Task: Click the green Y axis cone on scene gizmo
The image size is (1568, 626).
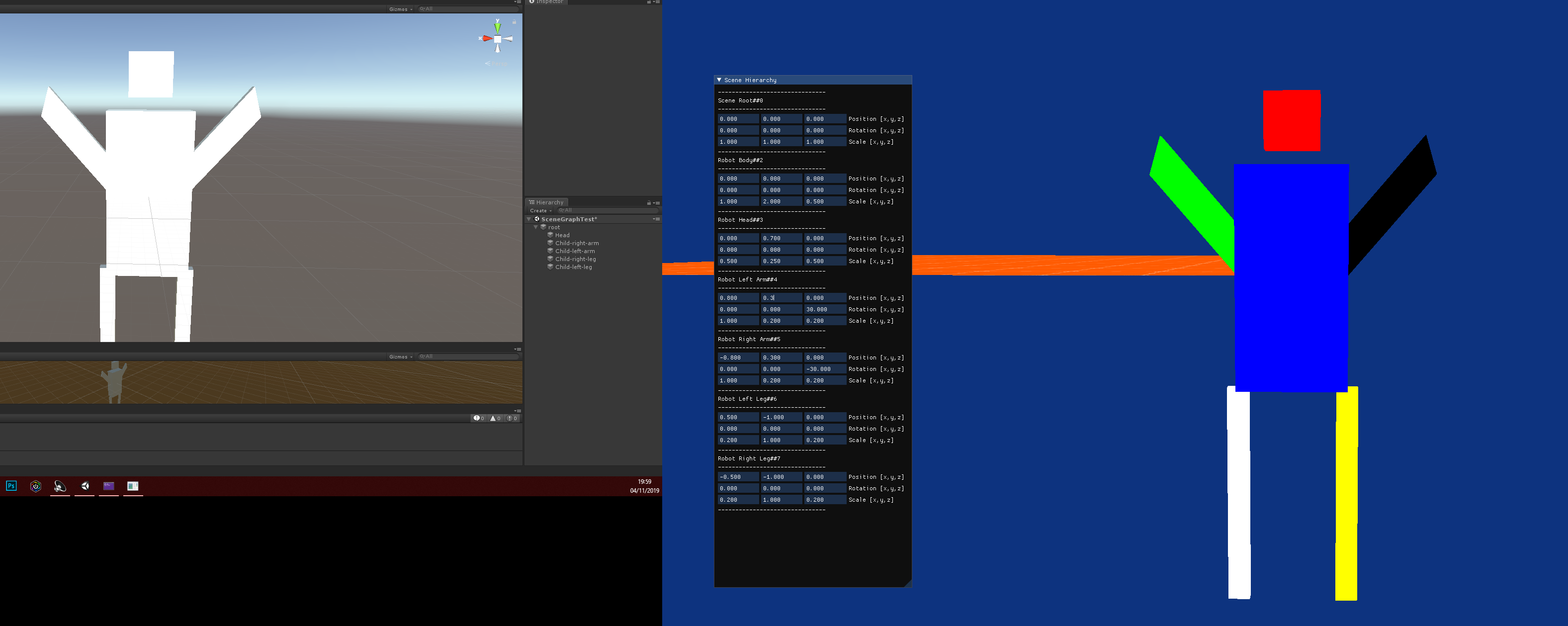Action: click(497, 26)
